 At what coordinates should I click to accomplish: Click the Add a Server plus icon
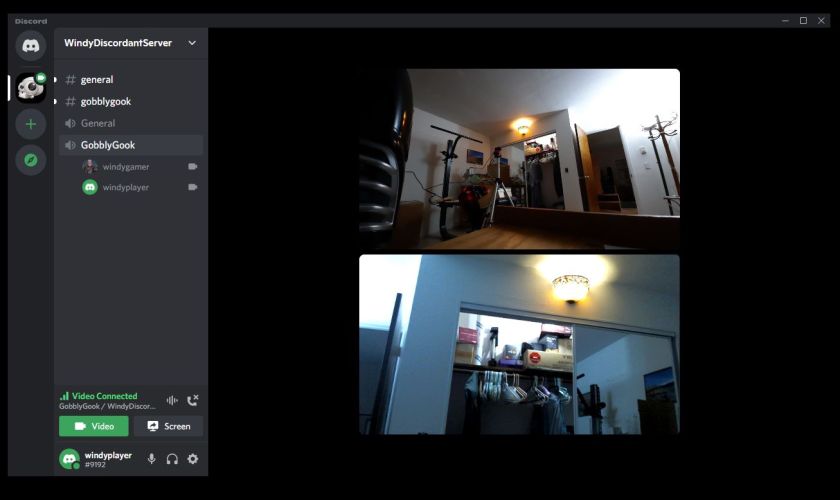[x=31, y=124]
